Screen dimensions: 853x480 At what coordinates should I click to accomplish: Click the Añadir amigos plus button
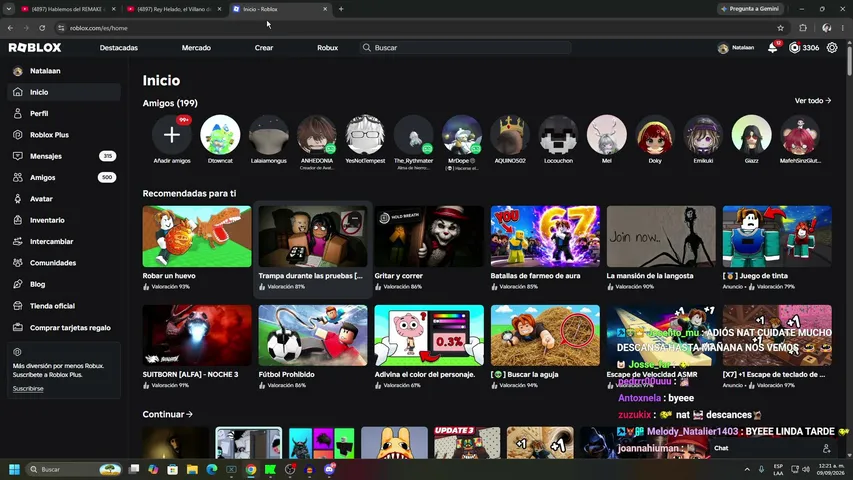coord(172,134)
